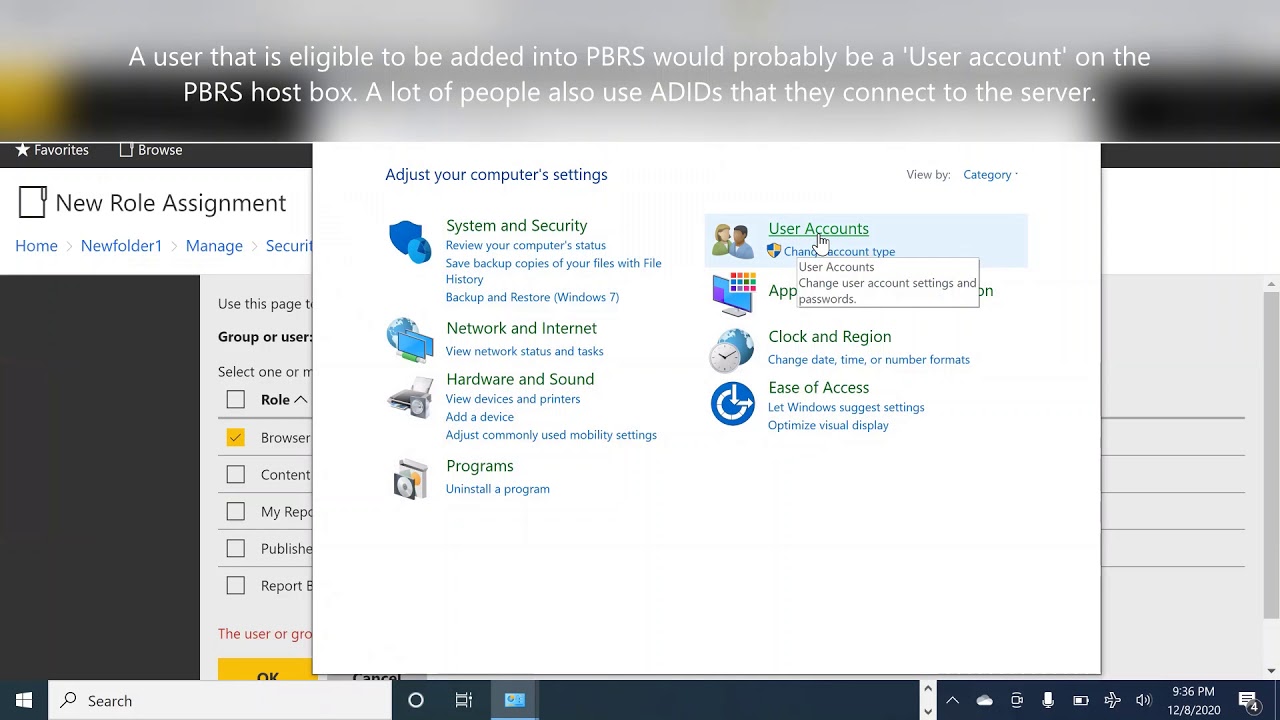
Task: Open the System and Security category
Action: (516, 226)
